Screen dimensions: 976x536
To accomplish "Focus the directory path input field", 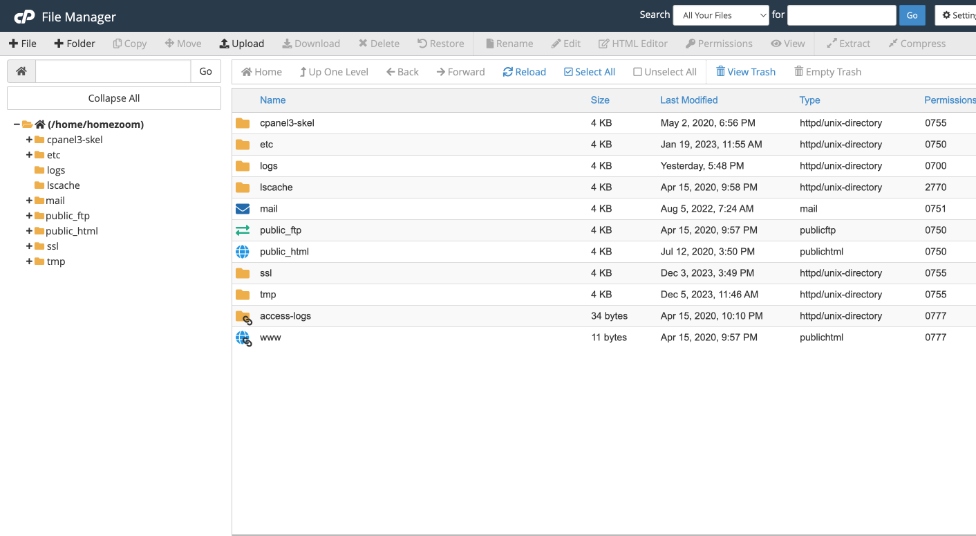I will point(113,72).
